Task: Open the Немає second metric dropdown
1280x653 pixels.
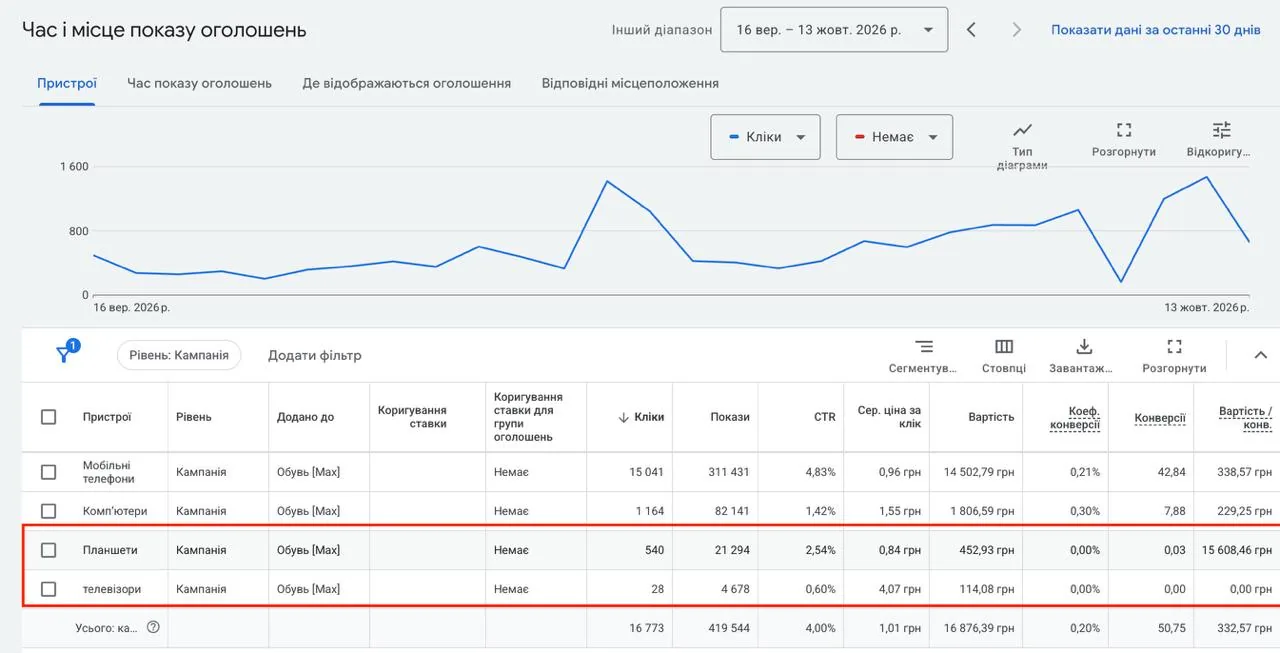Action: pos(894,137)
